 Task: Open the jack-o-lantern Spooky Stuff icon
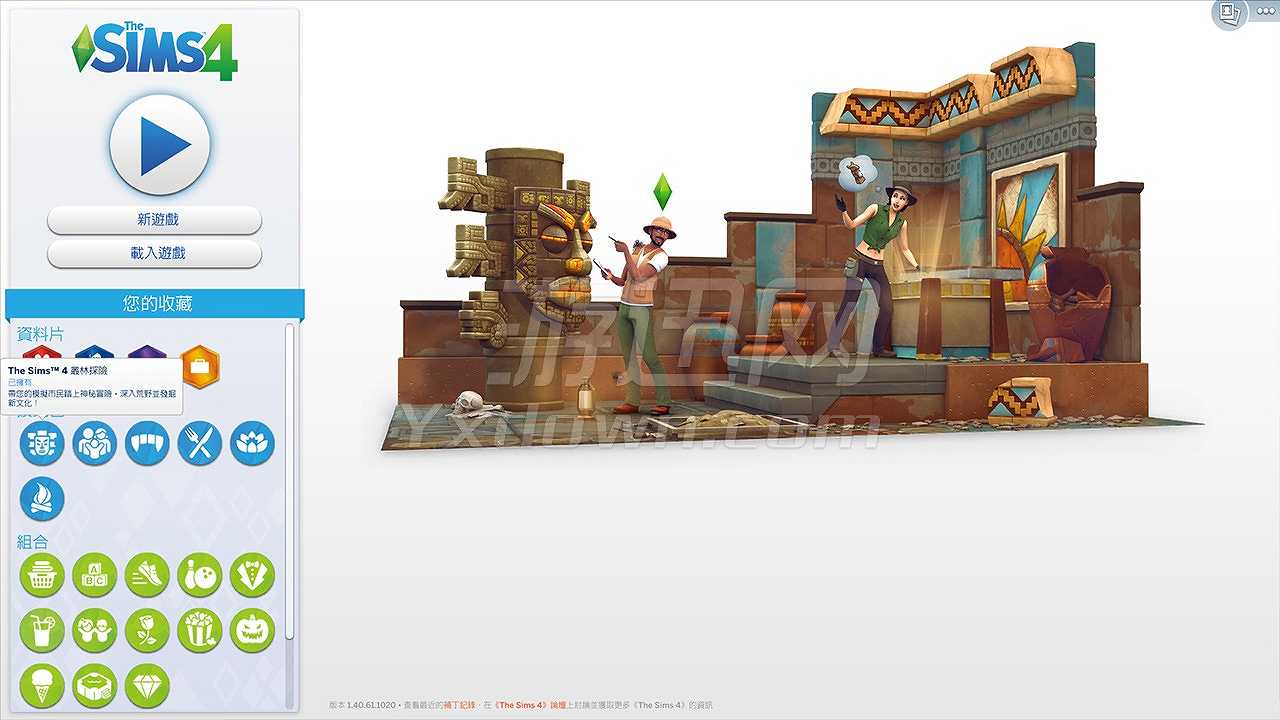[x=252, y=631]
